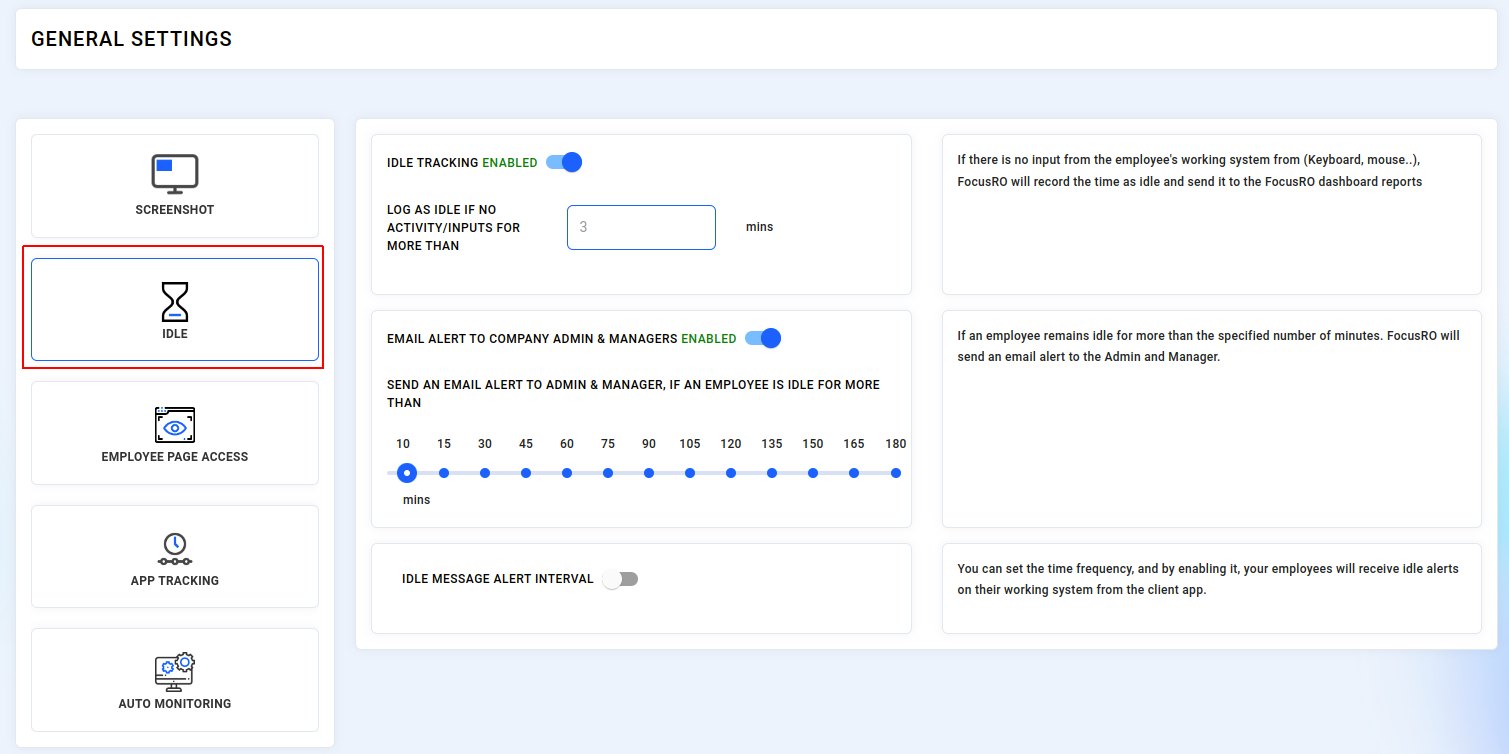Click the slider handle at 10 mins

tap(406, 473)
